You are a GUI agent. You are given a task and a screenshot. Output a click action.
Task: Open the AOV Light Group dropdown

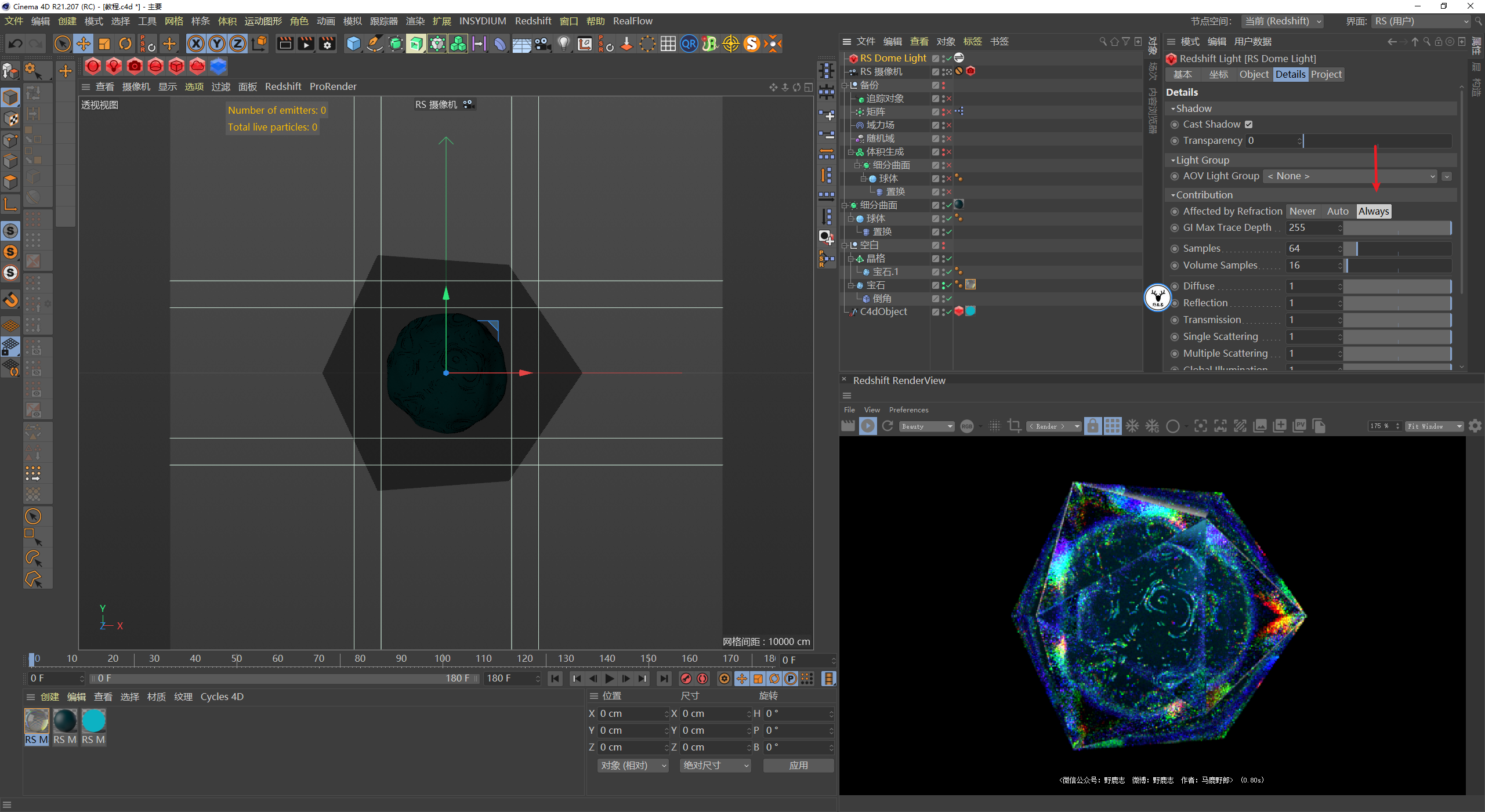[x=1350, y=176]
